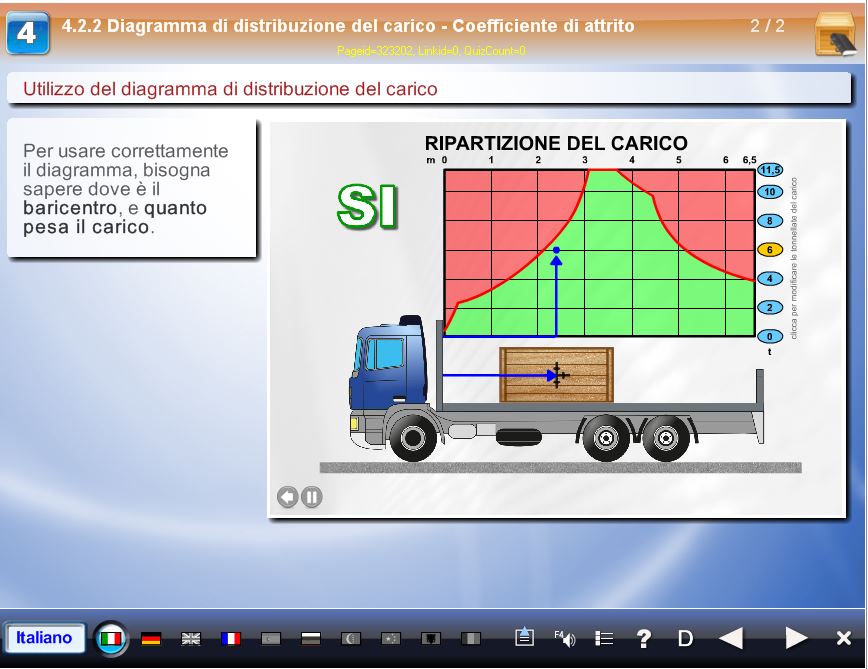Pause the animation with the pause button
Image resolution: width=868 pixels, height=669 pixels.
coord(311,496)
